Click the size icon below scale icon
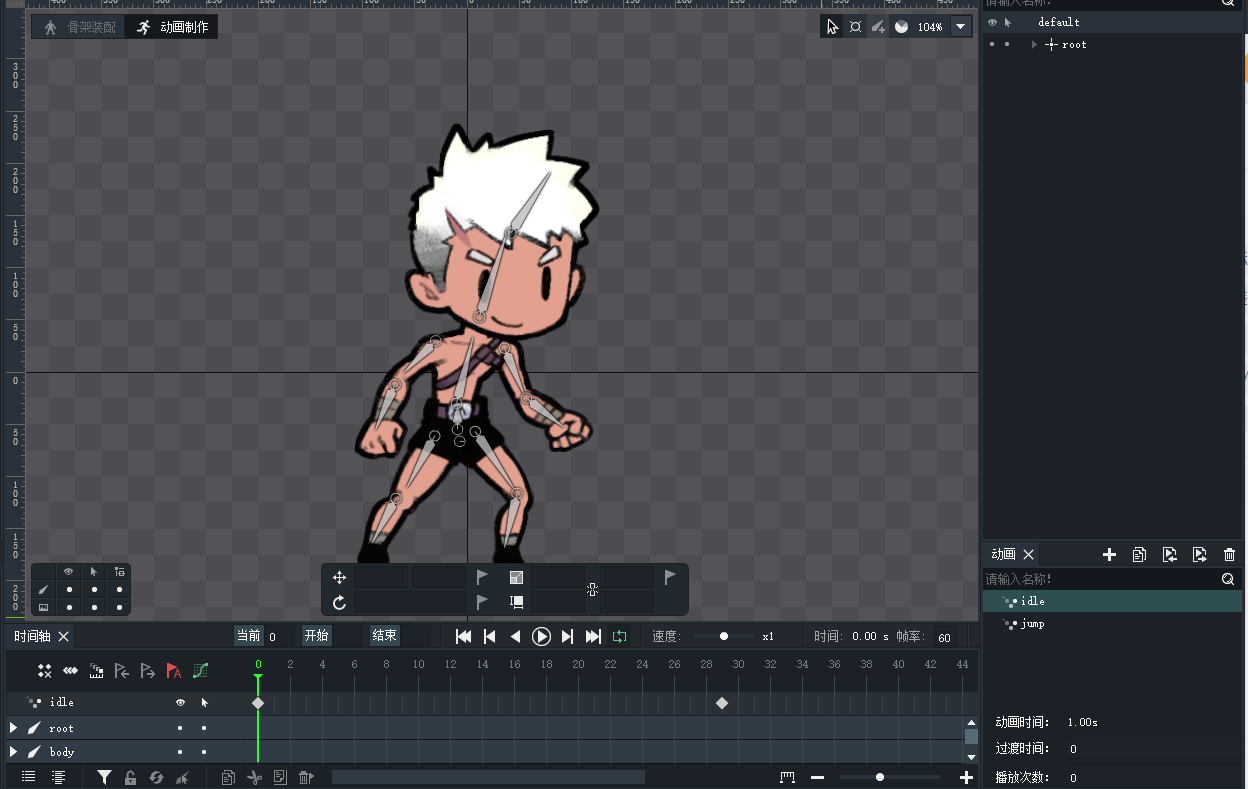 pyautogui.click(x=516, y=602)
